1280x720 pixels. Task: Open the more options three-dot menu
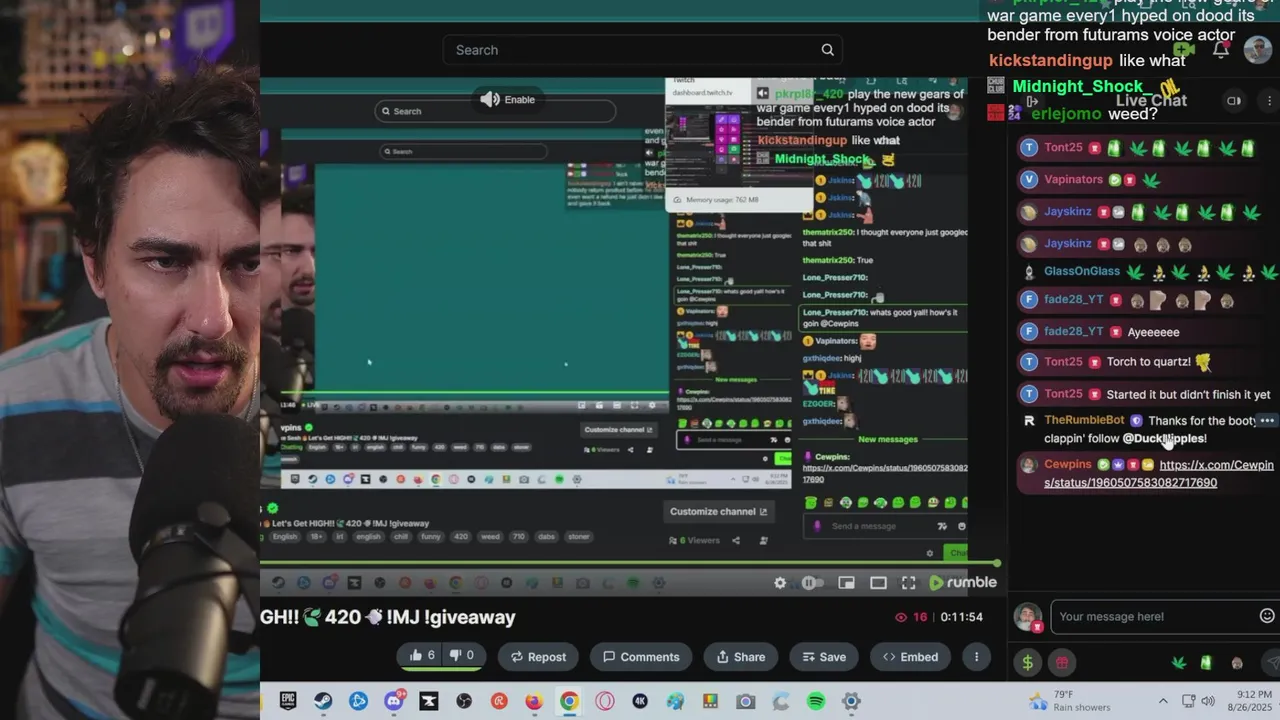pos(976,657)
